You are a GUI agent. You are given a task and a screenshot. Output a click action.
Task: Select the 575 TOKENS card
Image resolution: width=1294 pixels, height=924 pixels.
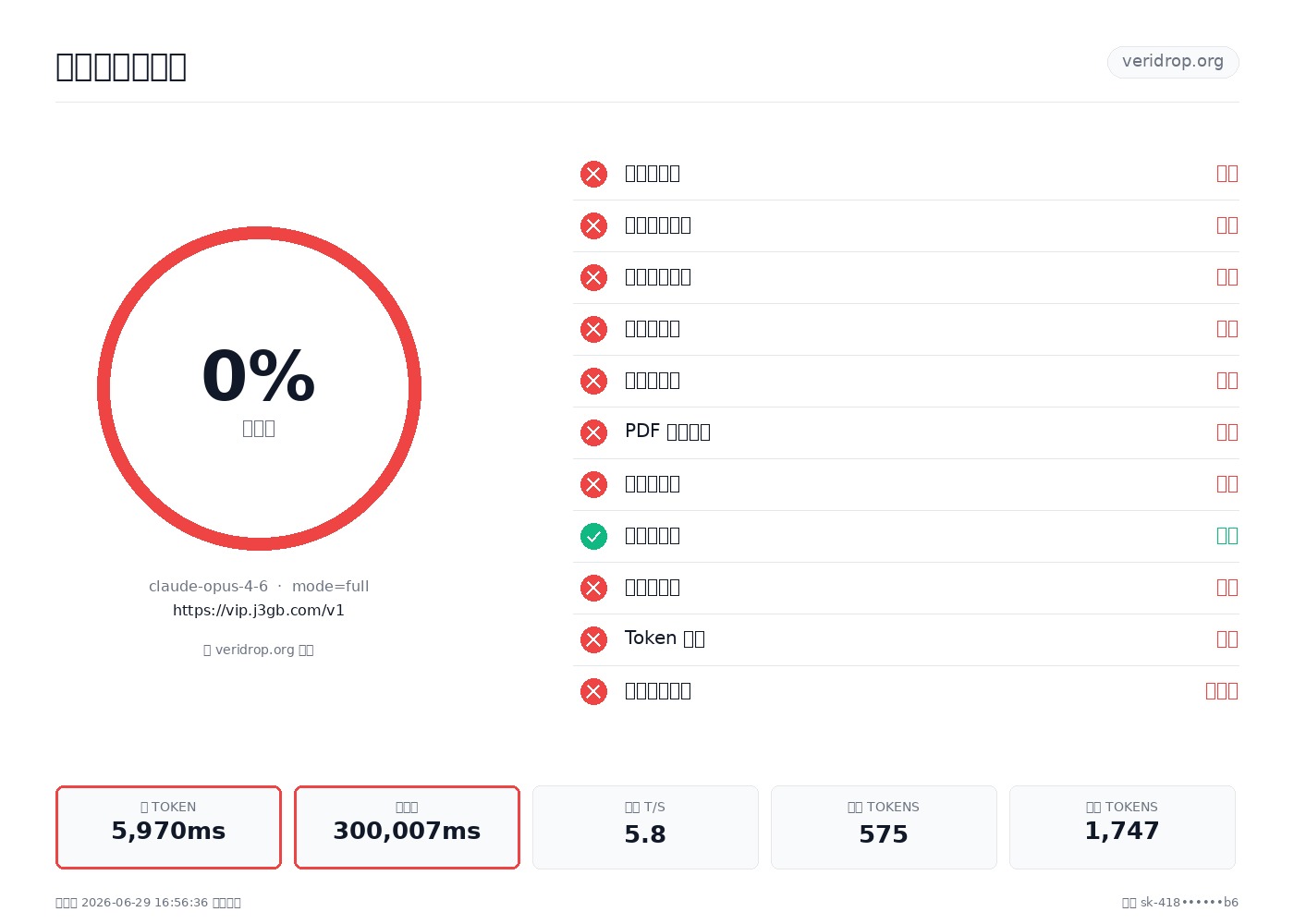coord(884,827)
